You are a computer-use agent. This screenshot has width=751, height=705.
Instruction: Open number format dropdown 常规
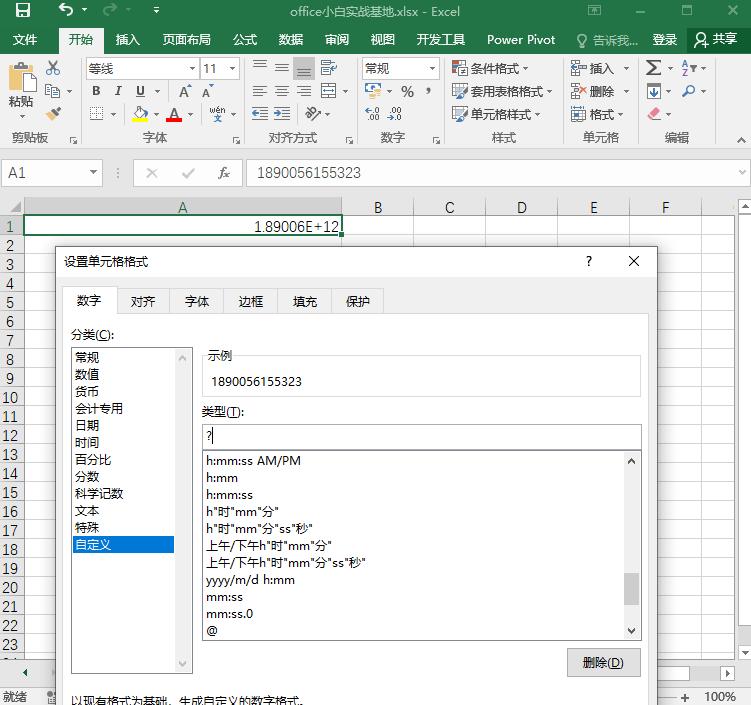(x=432, y=68)
